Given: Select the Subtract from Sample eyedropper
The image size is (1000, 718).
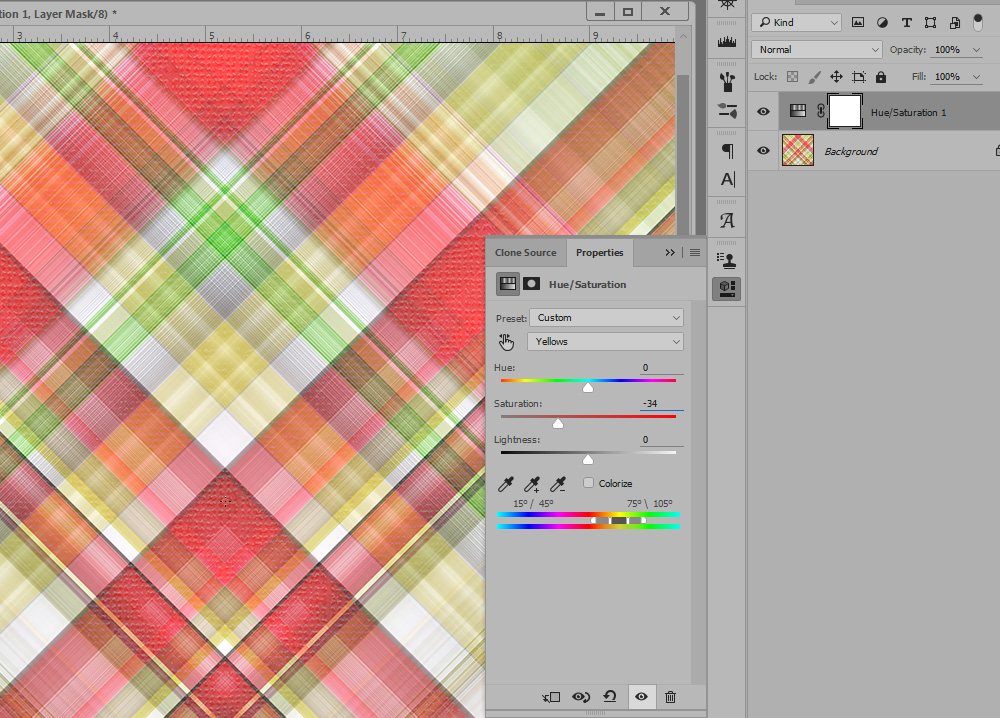Looking at the screenshot, I should [558, 484].
